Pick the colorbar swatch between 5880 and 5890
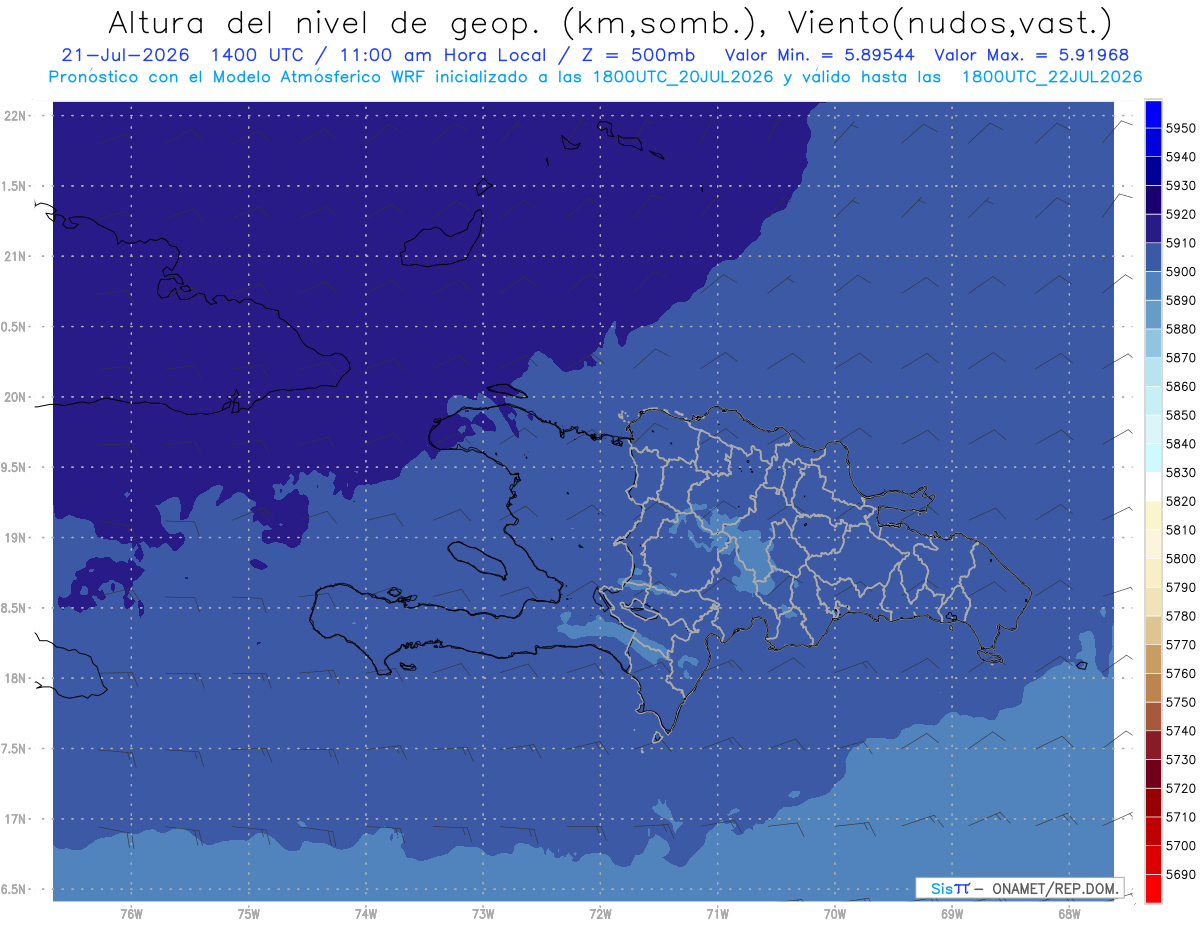 click(x=1152, y=314)
